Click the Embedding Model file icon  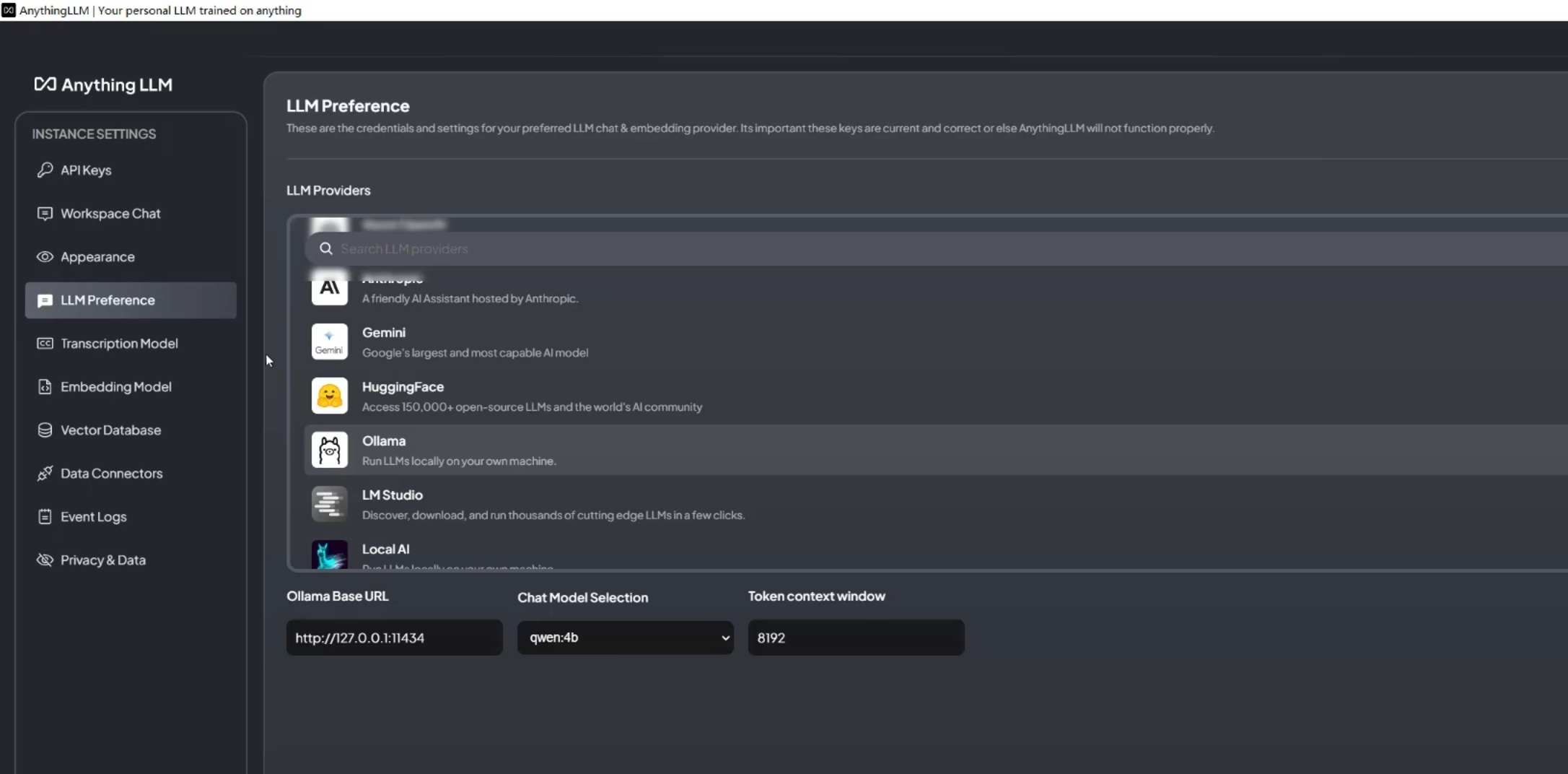click(x=45, y=386)
